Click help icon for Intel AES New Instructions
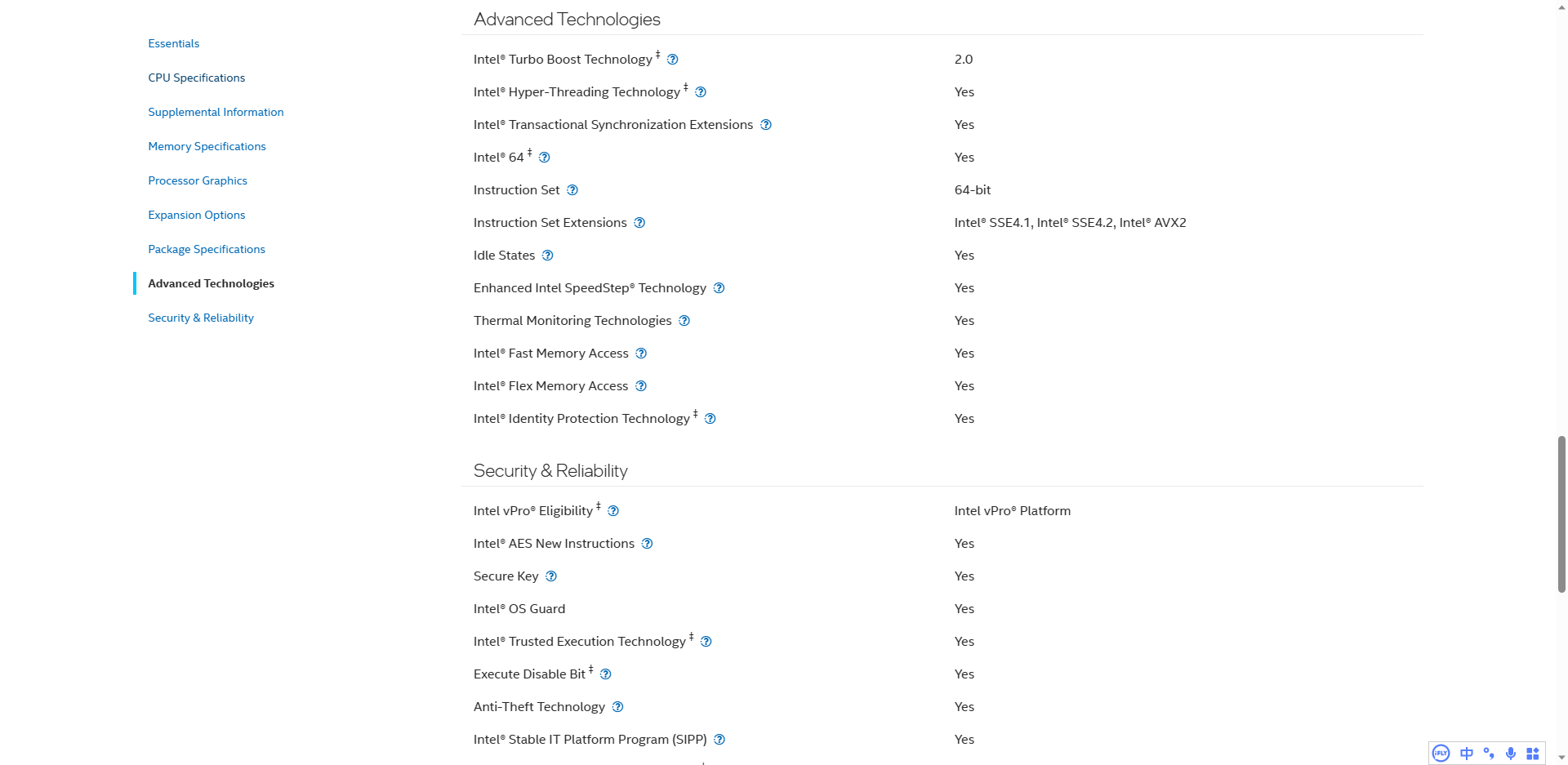Screen dimensions: 1568x765 [647, 544]
